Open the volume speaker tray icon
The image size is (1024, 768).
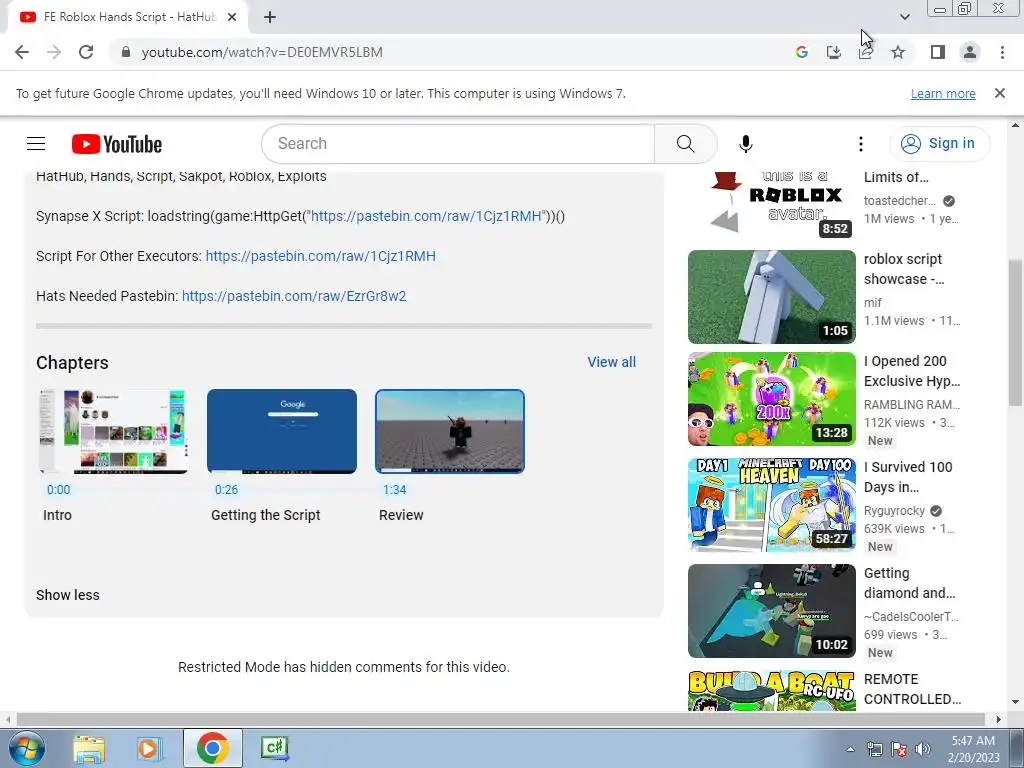pyautogui.click(x=923, y=749)
